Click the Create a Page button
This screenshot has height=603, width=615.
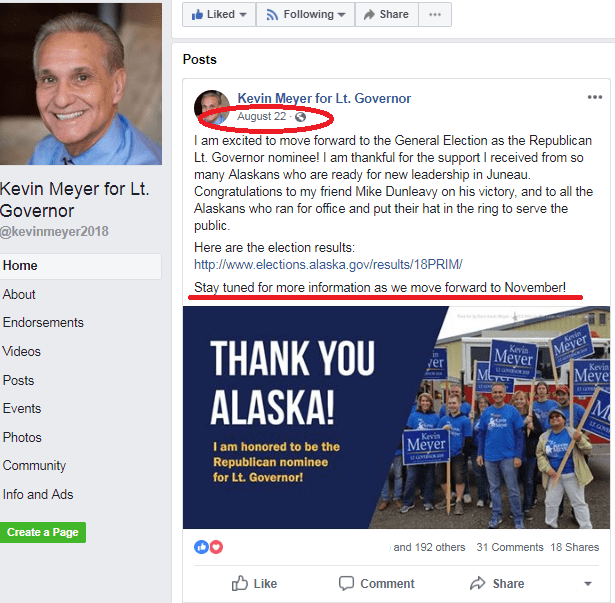click(43, 532)
